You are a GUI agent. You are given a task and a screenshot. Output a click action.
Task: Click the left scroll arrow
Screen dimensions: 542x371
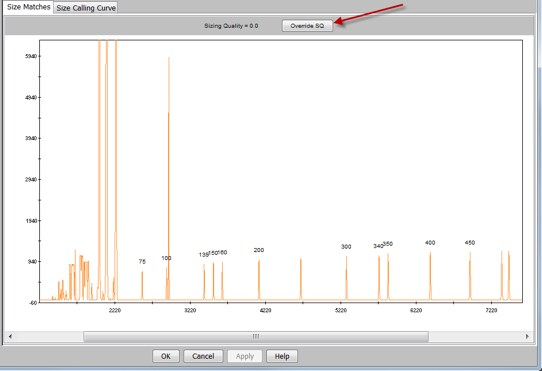pos(10,336)
